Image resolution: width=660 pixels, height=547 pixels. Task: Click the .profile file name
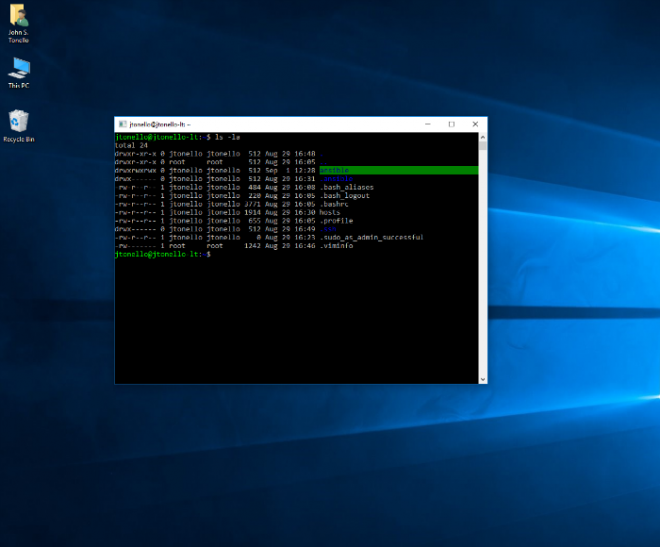pos(336,221)
